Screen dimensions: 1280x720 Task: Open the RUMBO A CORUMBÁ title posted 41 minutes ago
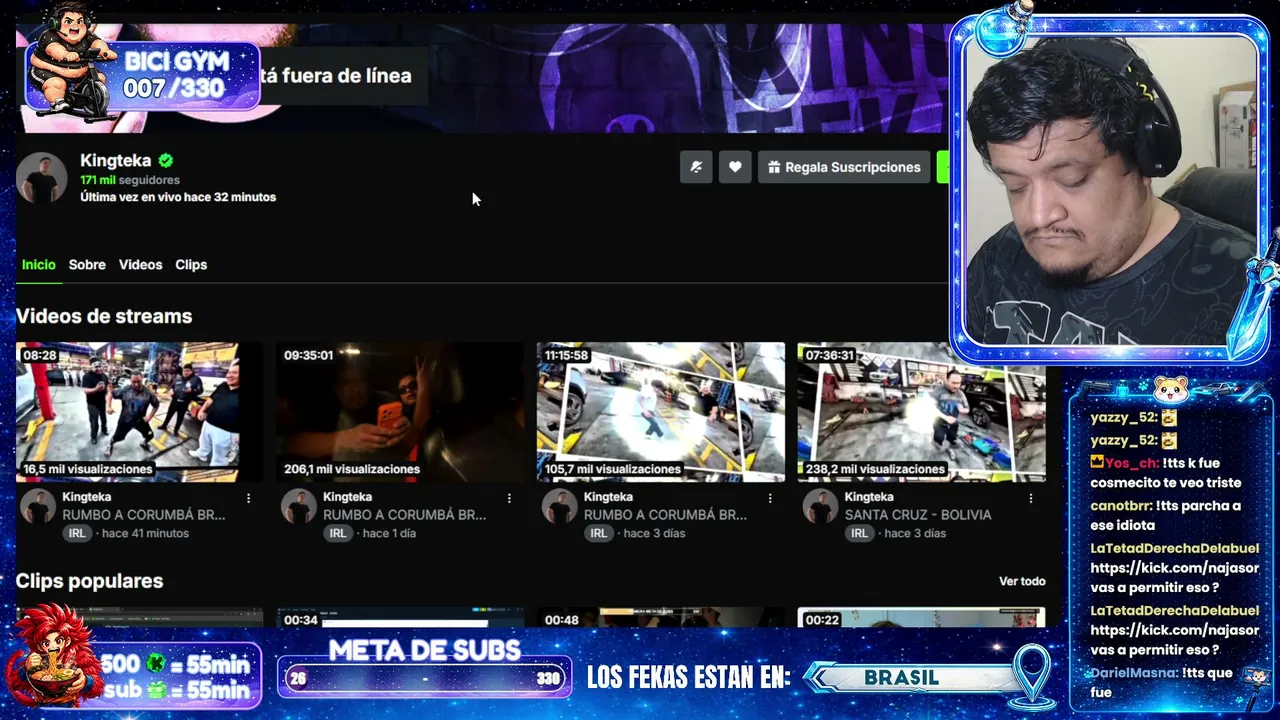point(144,515)
